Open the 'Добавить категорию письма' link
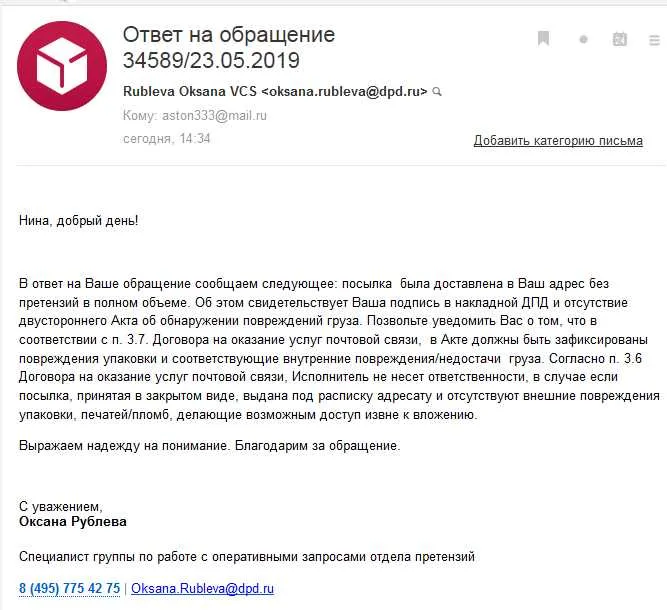This screenshot has width=667, height=610. click(x=558, y=140)
